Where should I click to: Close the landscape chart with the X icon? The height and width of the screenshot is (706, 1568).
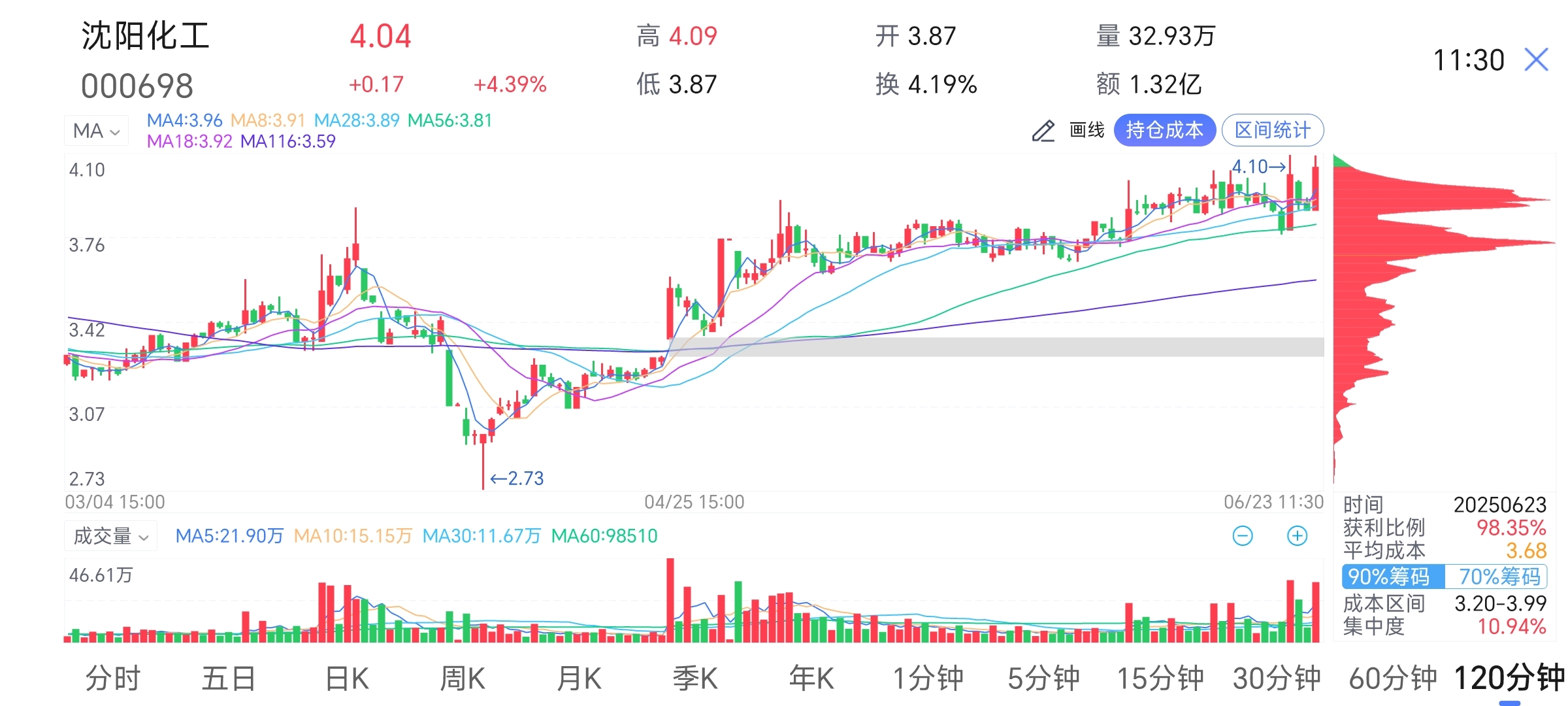1537,59
